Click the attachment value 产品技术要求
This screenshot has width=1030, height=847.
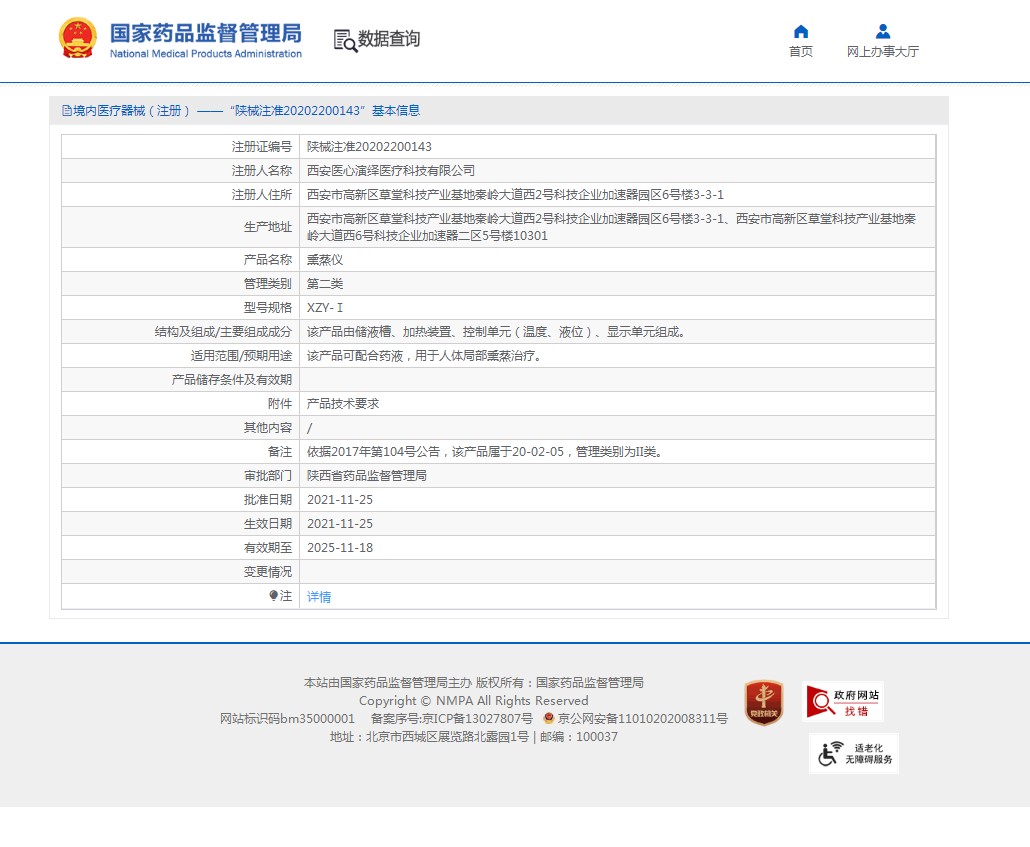click(343, 403)
